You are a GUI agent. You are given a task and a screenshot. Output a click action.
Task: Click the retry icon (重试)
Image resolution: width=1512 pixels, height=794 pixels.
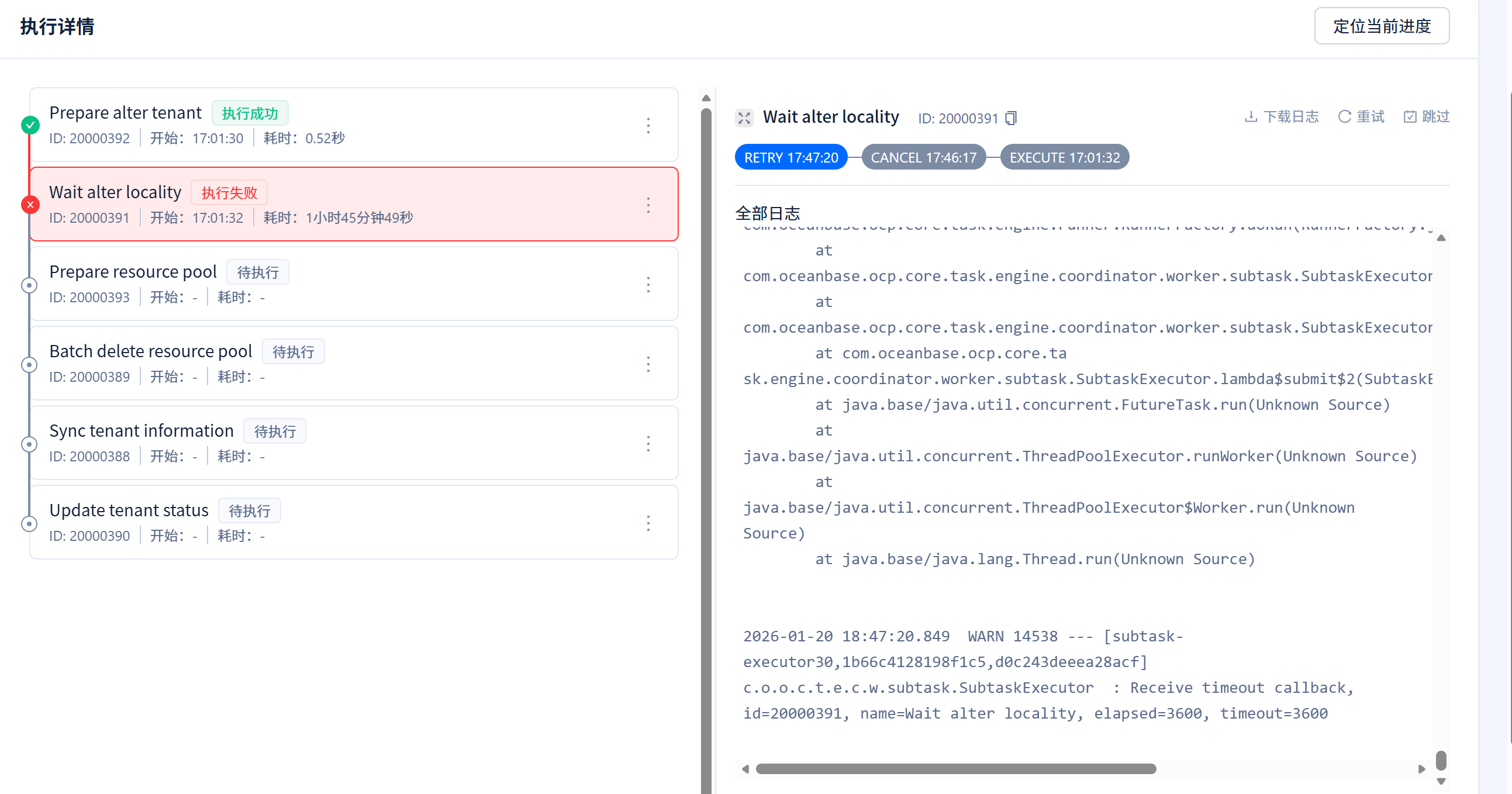(x=1344, y=117)
